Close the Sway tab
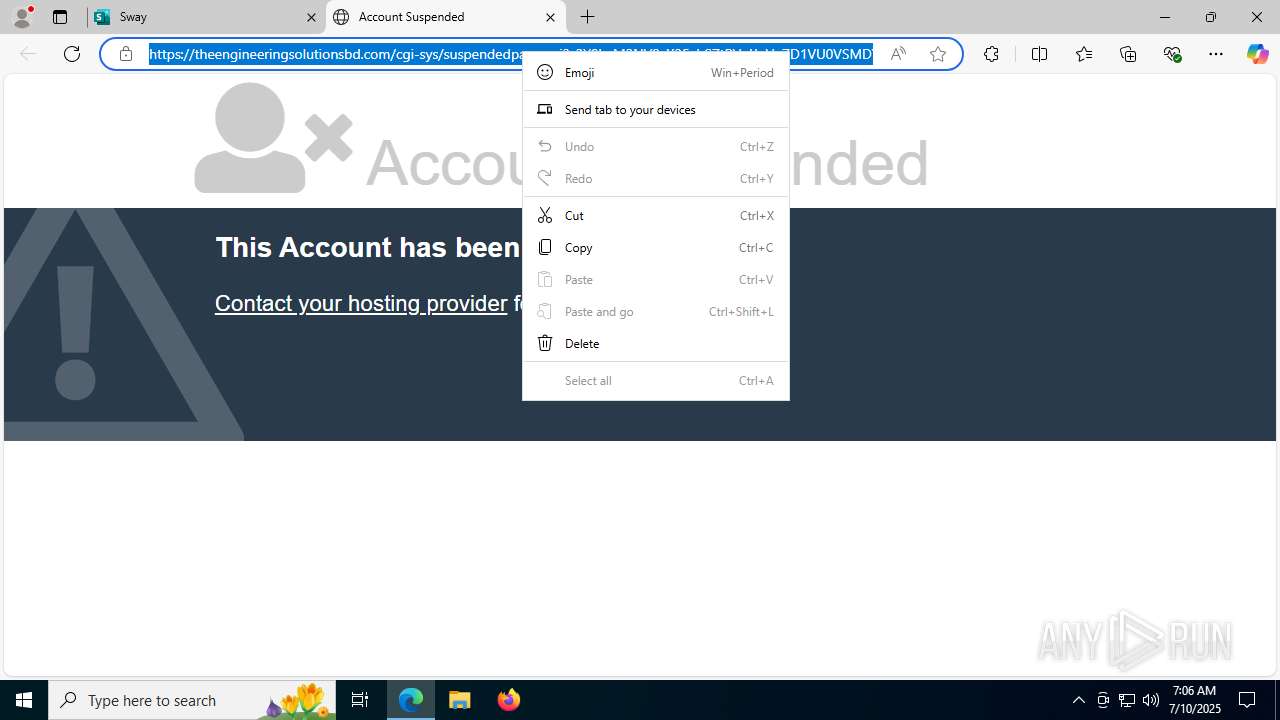Screen dimensions: 1280x720 coord(311,17)
